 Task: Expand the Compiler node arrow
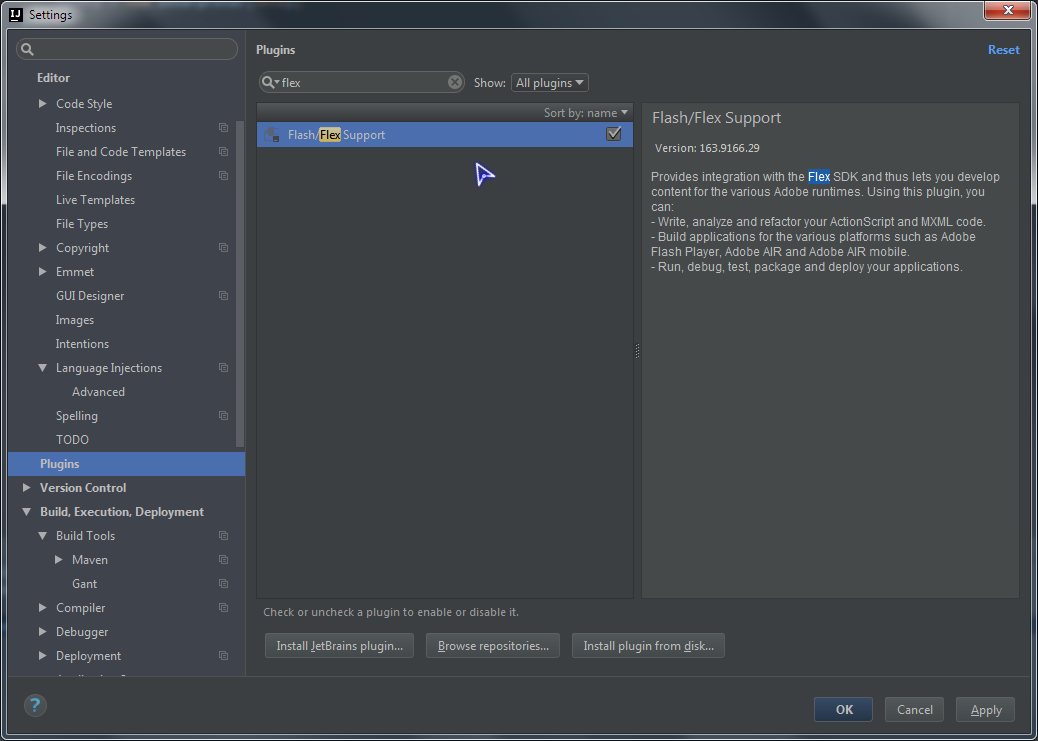click(42, 608)
